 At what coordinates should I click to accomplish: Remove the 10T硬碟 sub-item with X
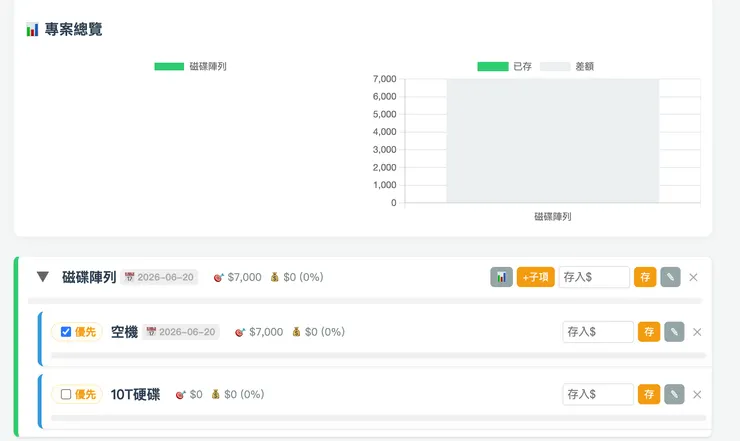(697, 395)
